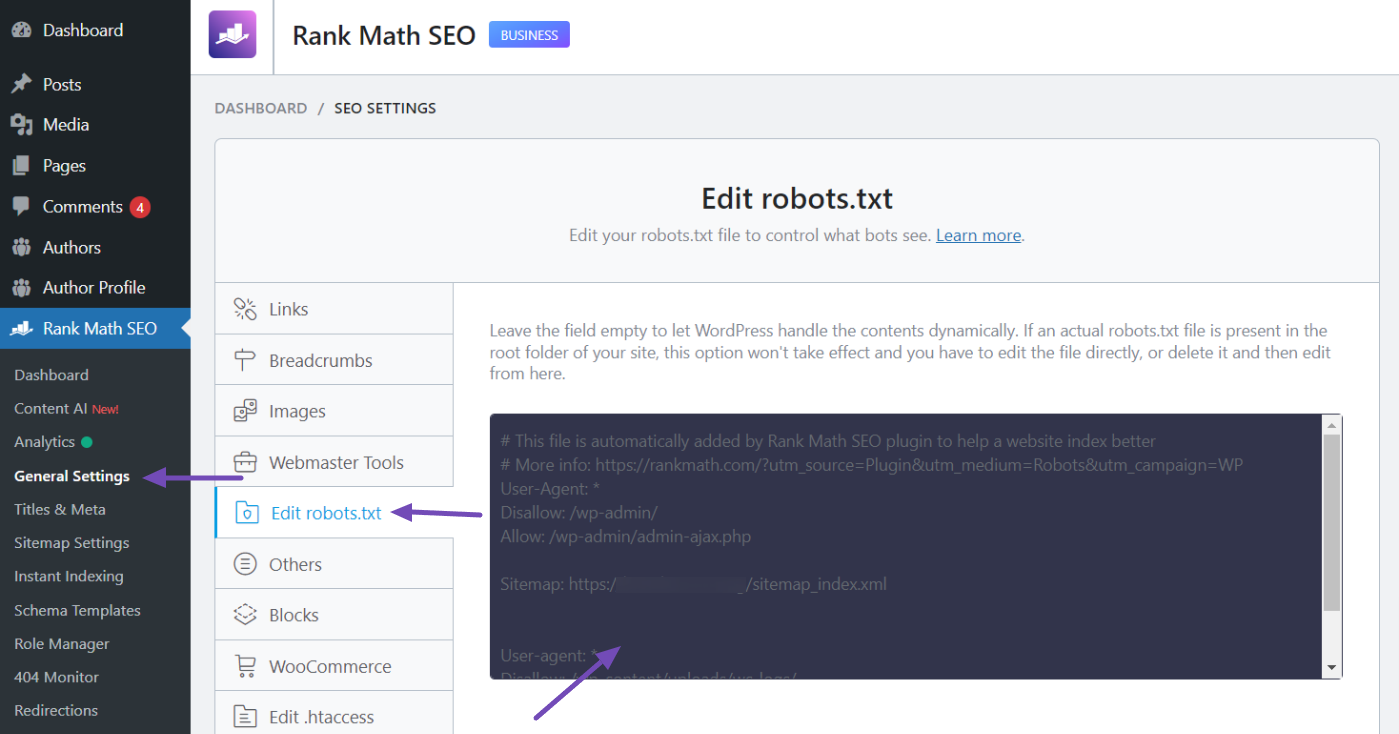The height and width of the screenshot is (734, 1399).
Task: Click the Media icon in sidebar
Action: (x=21, y=125)
